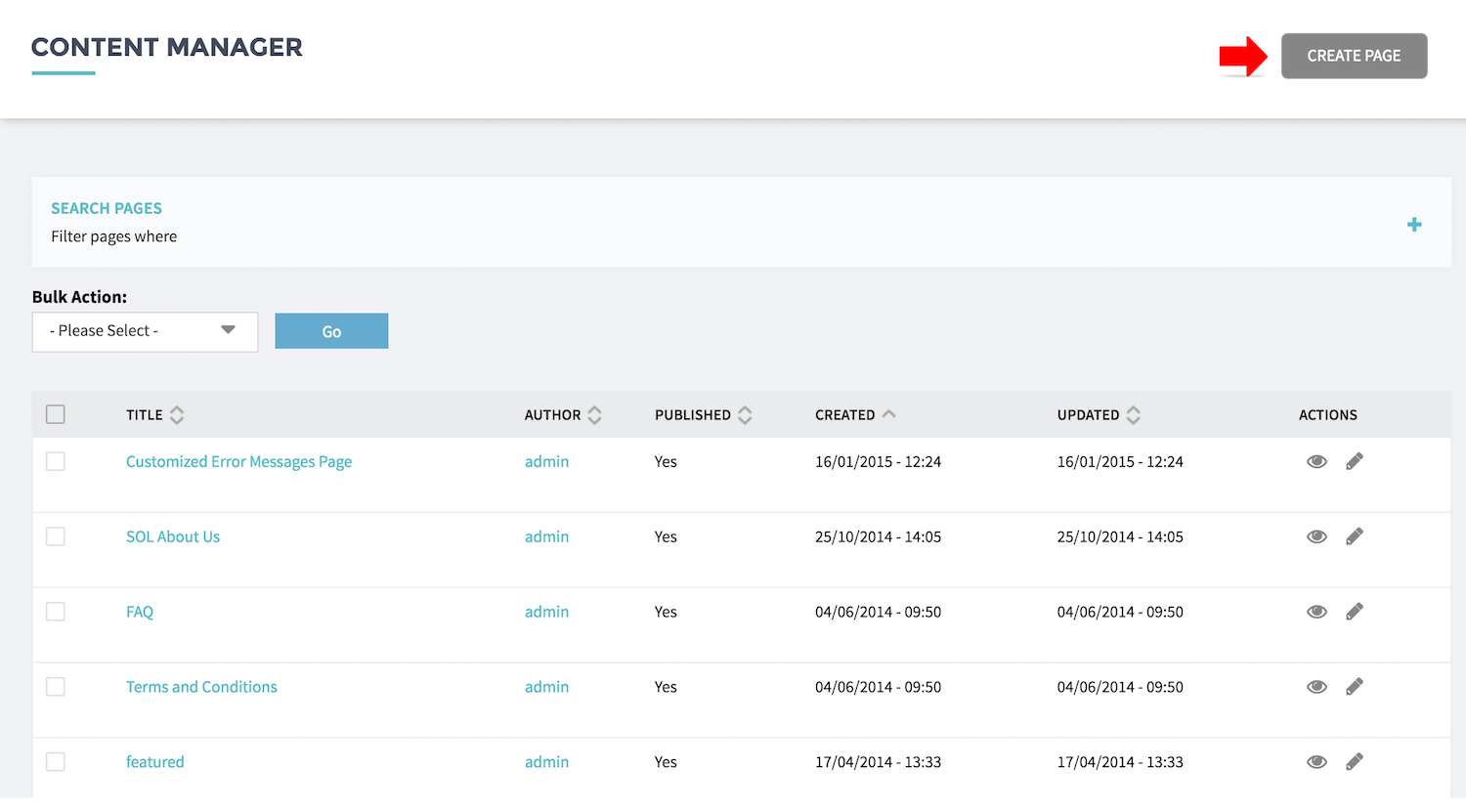The height and width of the screenshot is (812, 1466).
Task: View the FAQ page via eye icon
Action: coord(1316,612)
